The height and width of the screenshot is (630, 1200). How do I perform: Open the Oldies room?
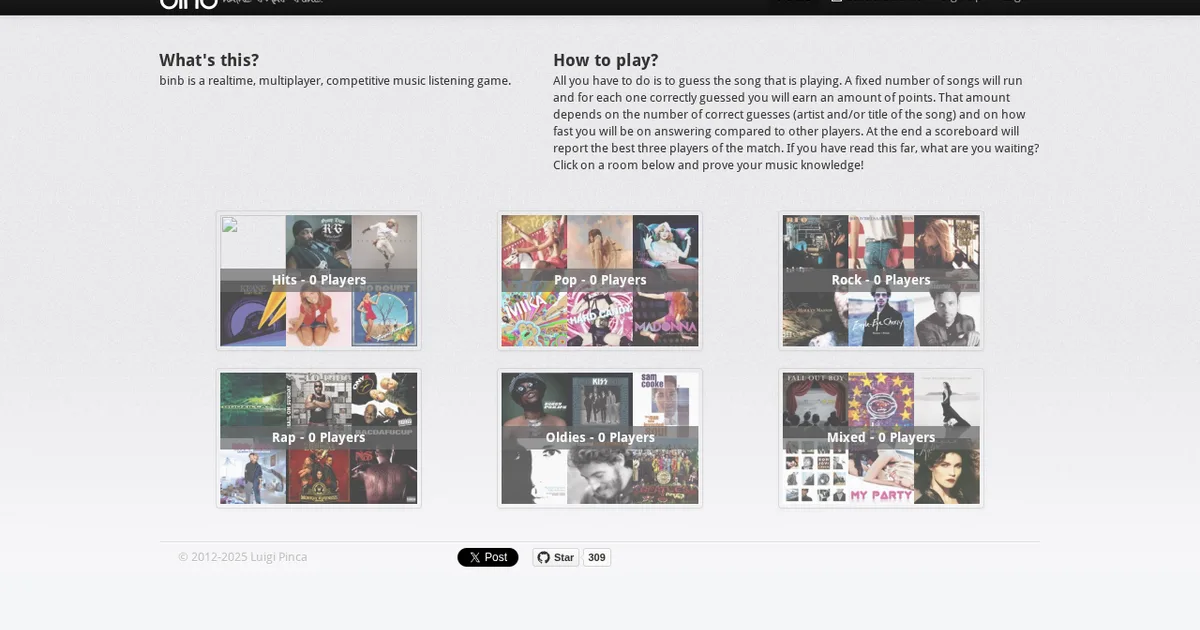pyautogui.click(x=600, y=438)
